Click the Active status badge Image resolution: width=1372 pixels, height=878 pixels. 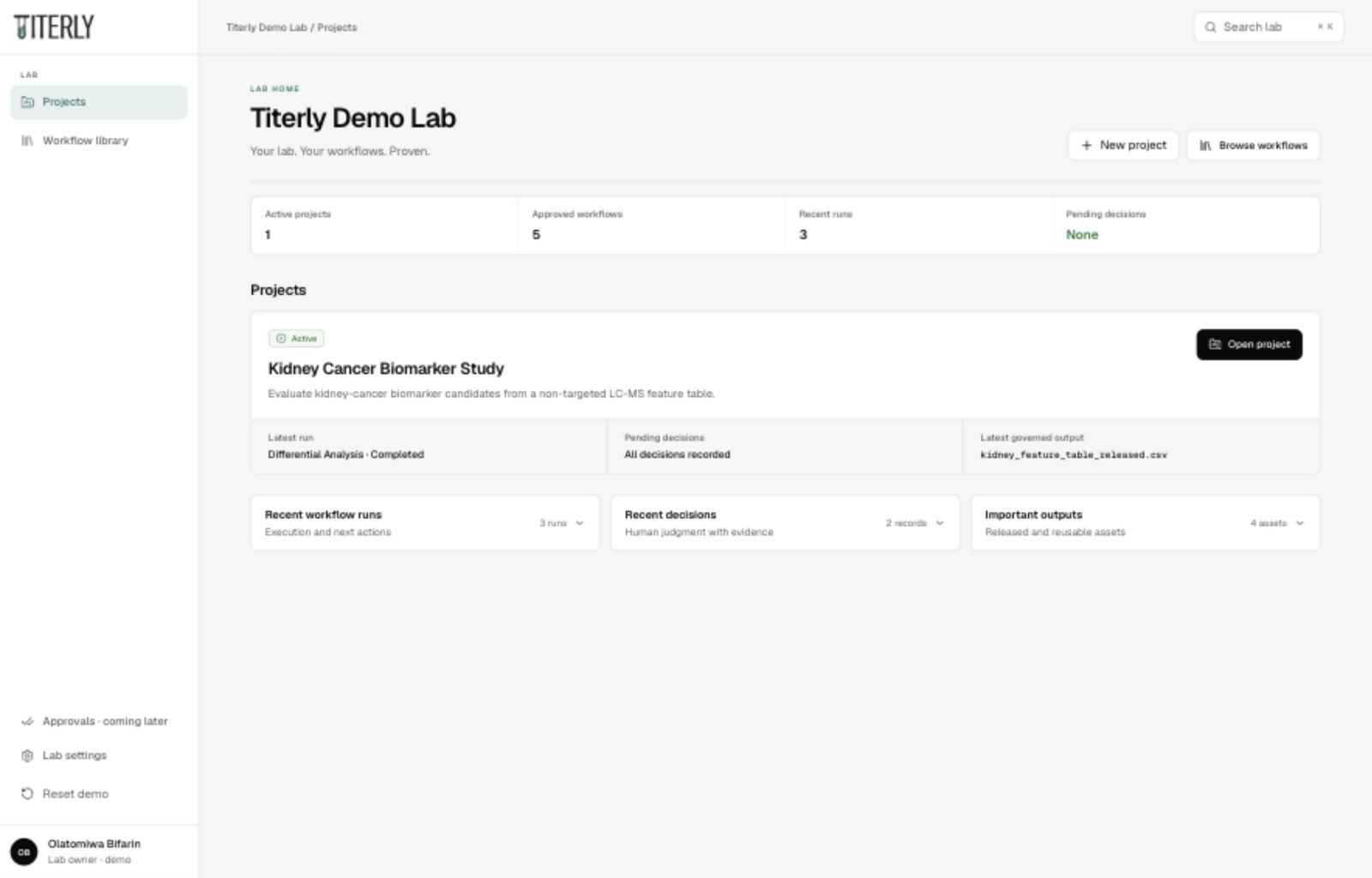(x=297, y=339)
